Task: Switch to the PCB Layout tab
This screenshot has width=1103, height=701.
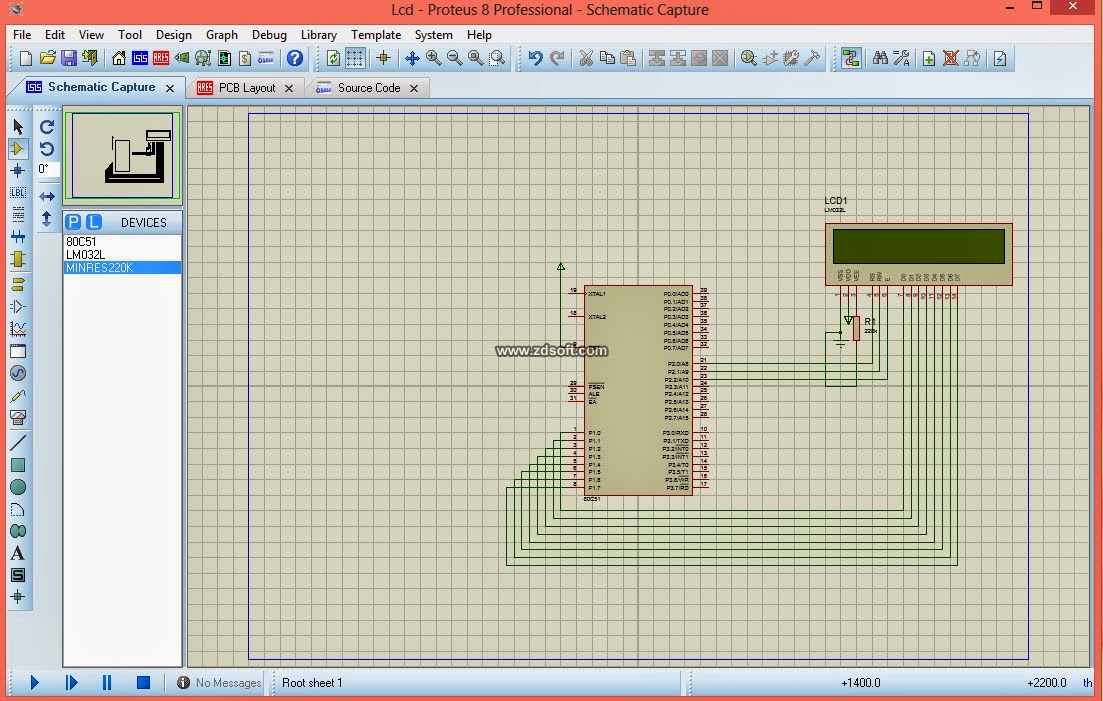Action: (x=246, y=88)
